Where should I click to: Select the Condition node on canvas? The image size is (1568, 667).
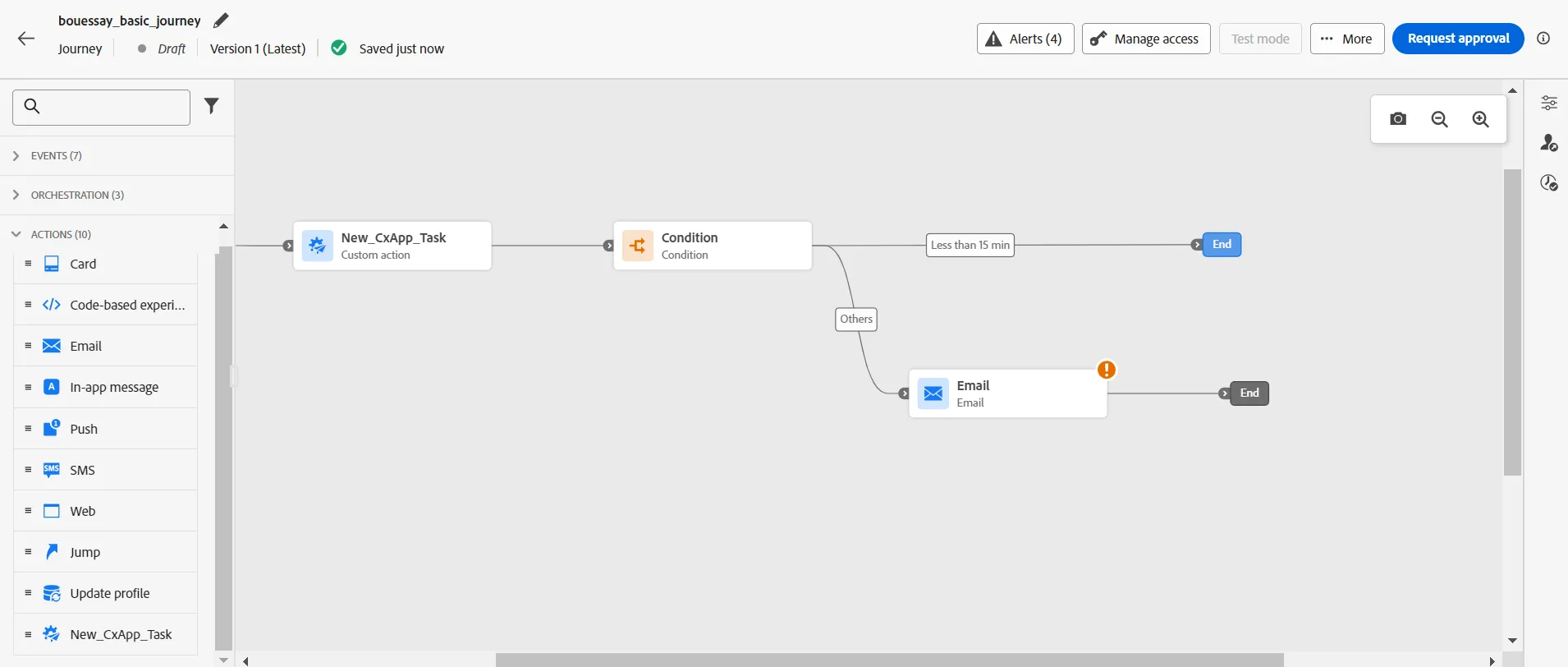point(713,246)
